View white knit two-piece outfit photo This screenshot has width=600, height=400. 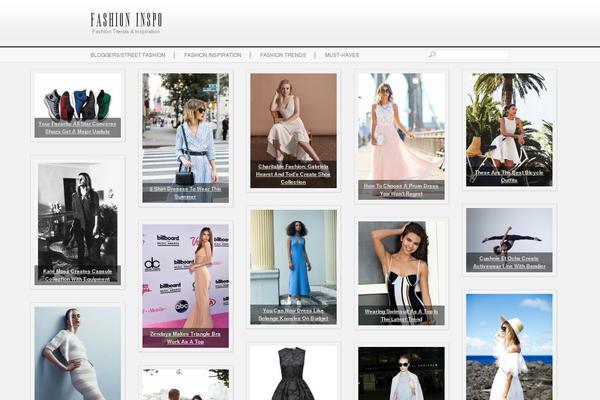(x=78, y=353)
